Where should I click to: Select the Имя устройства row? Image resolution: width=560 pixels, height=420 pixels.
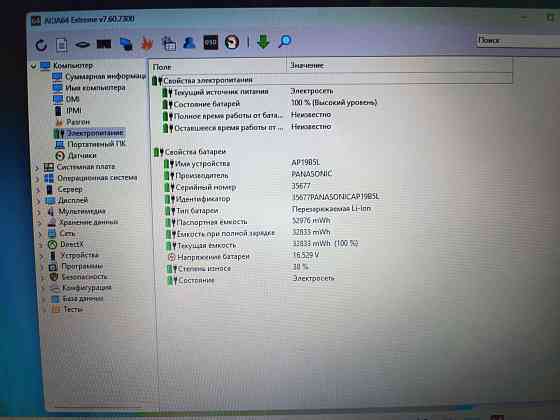click(x=202, y=164)
